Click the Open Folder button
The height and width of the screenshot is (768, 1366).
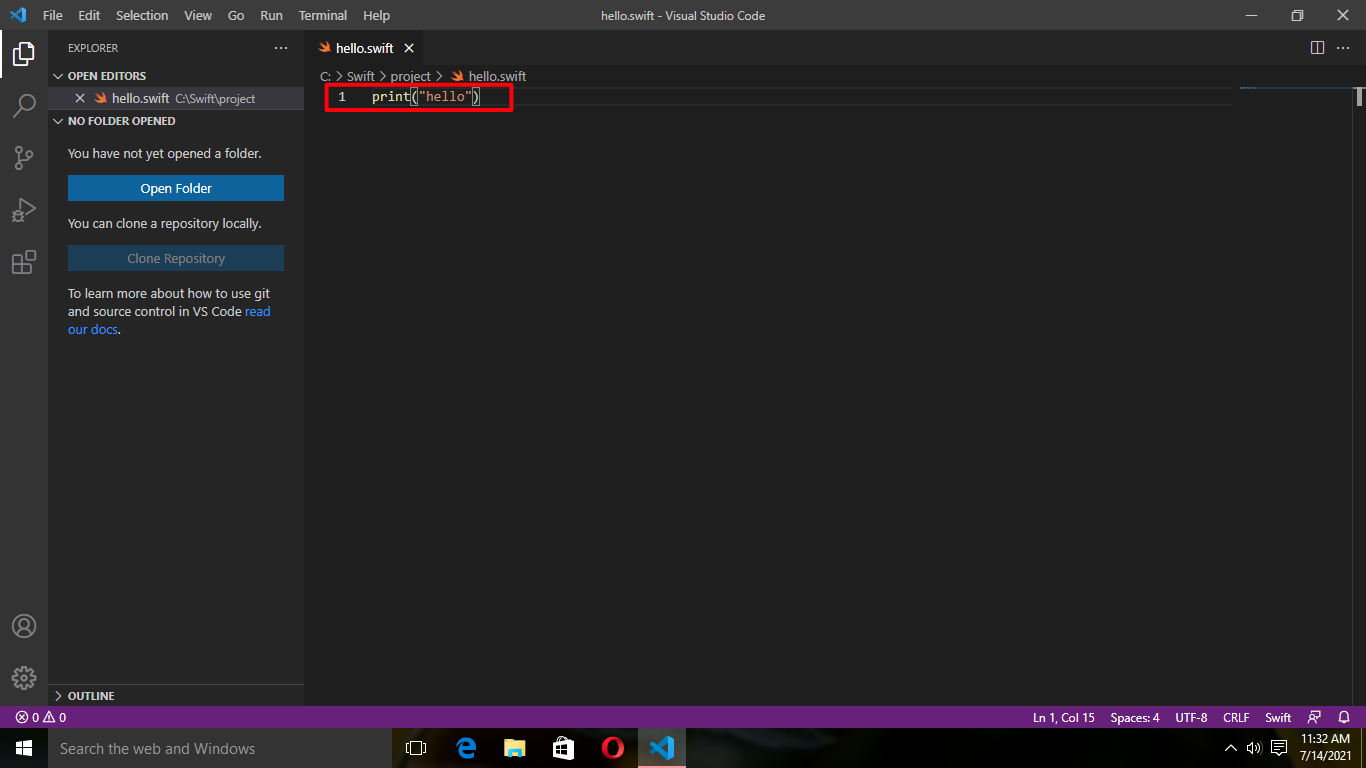coord(175,188)
